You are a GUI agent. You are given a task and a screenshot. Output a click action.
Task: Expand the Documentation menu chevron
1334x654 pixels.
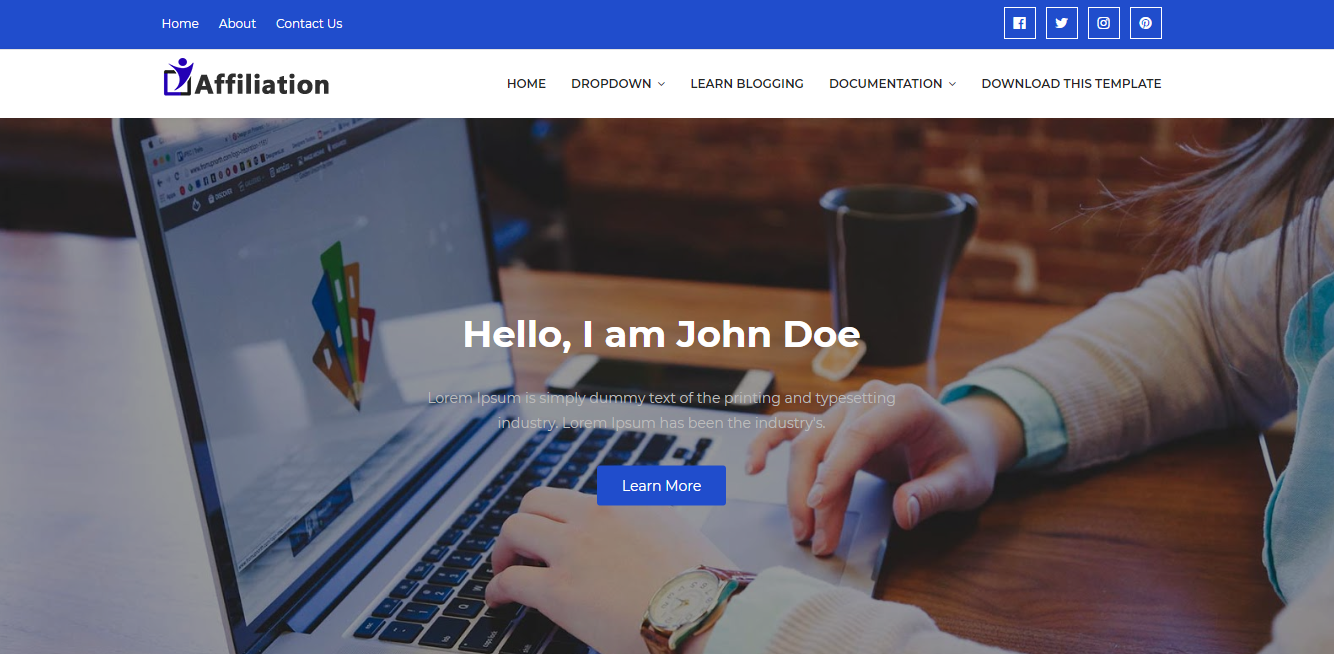(952, 84)
